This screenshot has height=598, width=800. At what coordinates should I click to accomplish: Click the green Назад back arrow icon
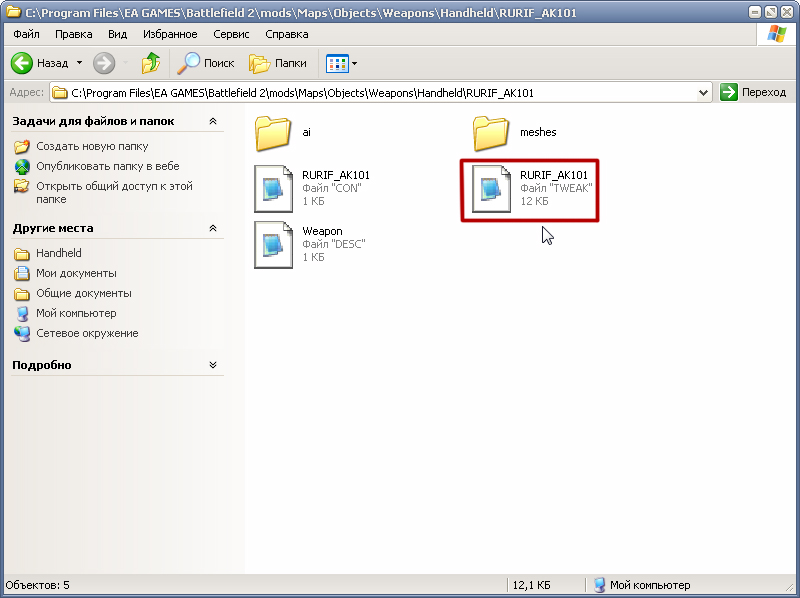click(x=22, y=63)
